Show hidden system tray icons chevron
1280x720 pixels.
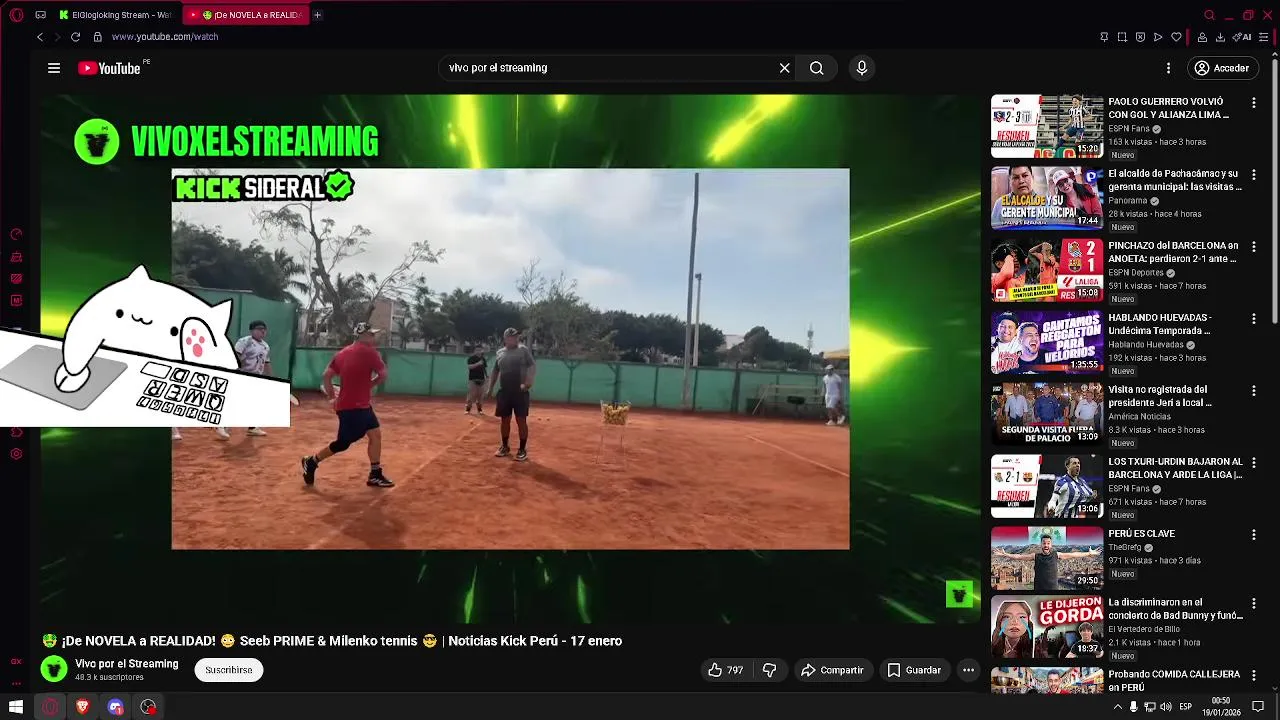pyautogui.click(x=1118, y=707)
